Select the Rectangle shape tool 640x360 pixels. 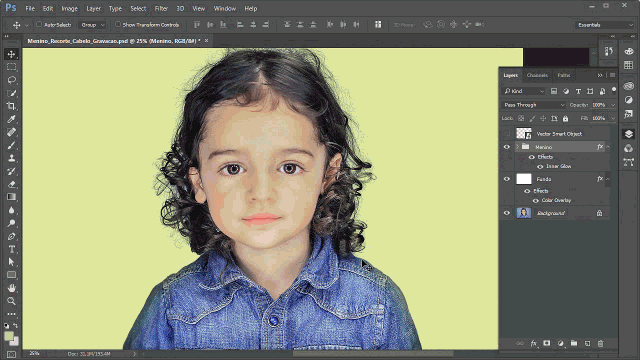coord(11,275)
